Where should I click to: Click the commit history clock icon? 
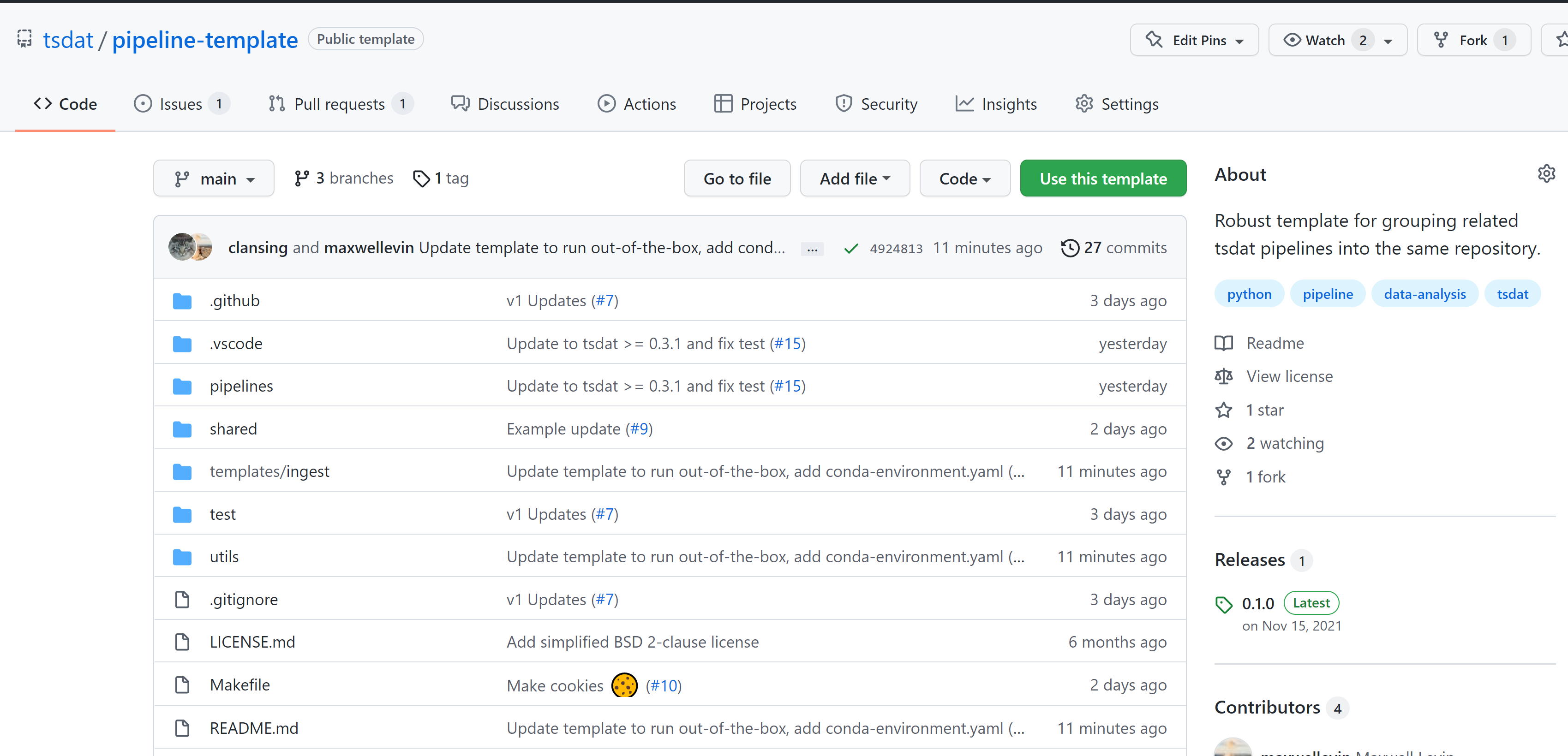click(x=1070, y=248)
